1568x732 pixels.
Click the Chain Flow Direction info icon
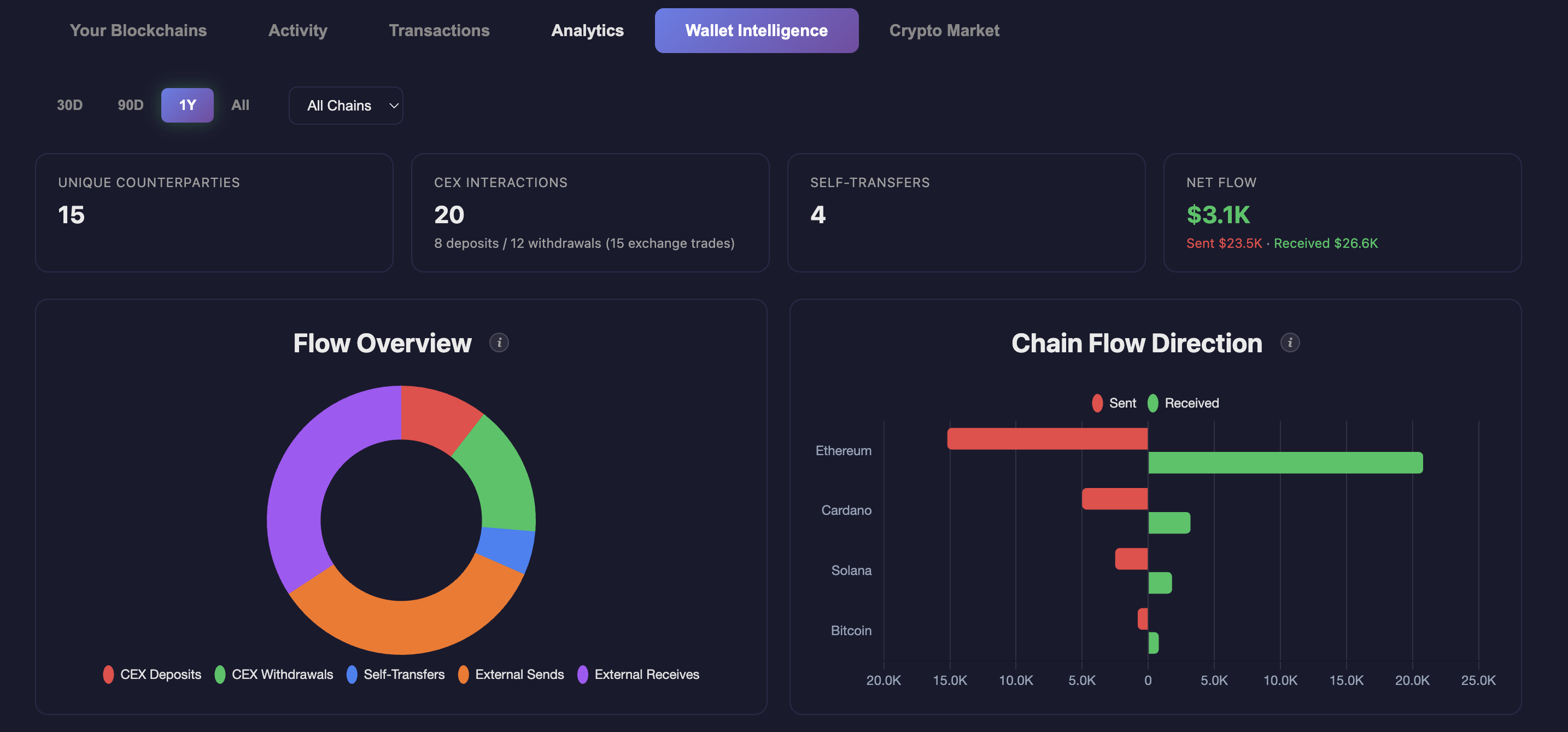point(1291,342)
